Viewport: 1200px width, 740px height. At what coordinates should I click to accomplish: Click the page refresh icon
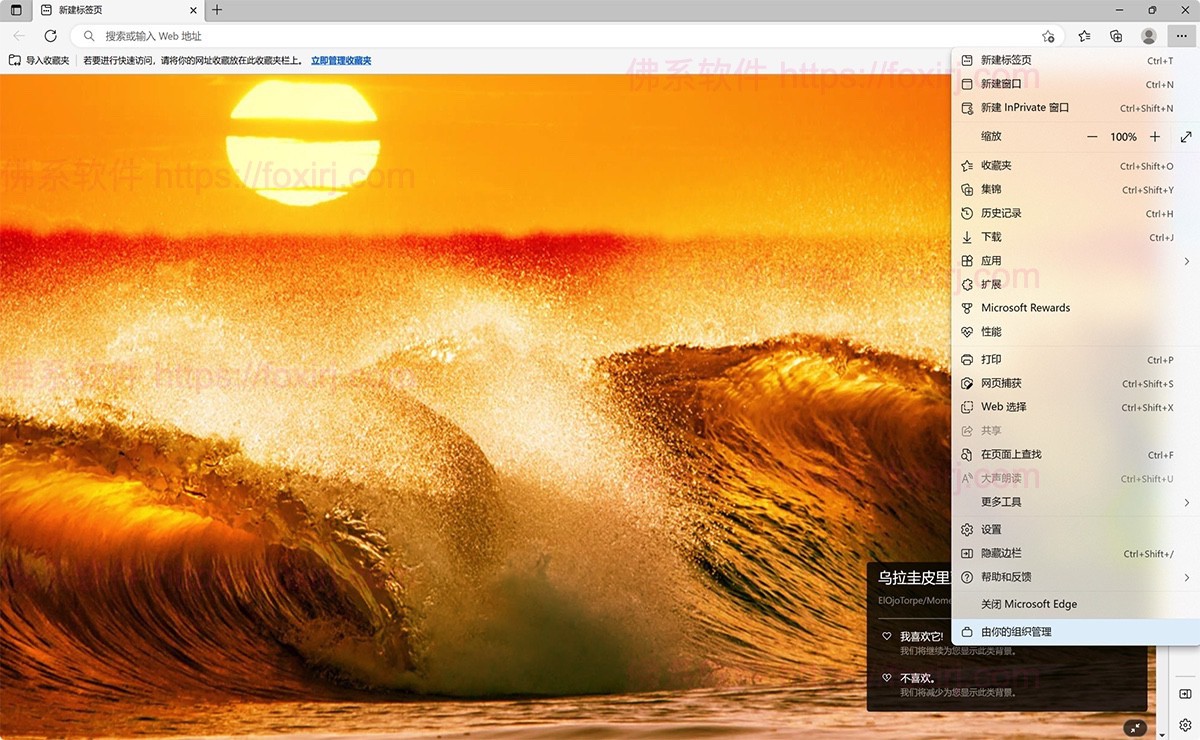coord(50,35)
